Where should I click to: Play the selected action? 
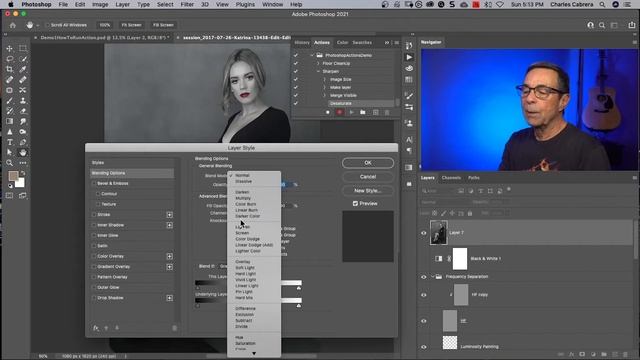coord(351,112)
